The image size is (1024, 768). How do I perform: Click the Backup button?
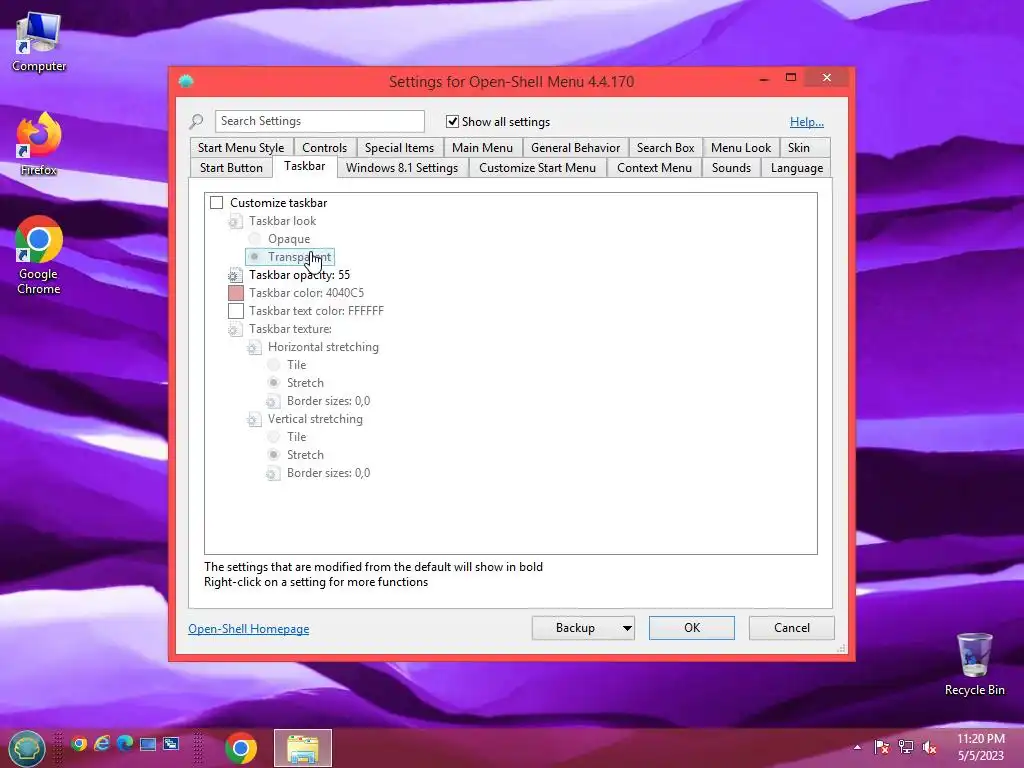[575, 628]
